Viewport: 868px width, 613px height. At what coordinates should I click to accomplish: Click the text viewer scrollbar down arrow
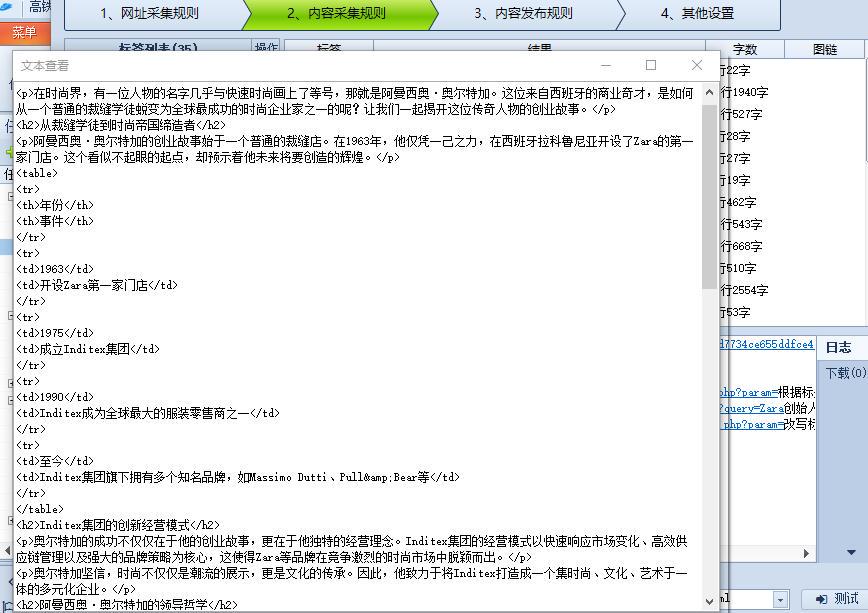(709, 601)
